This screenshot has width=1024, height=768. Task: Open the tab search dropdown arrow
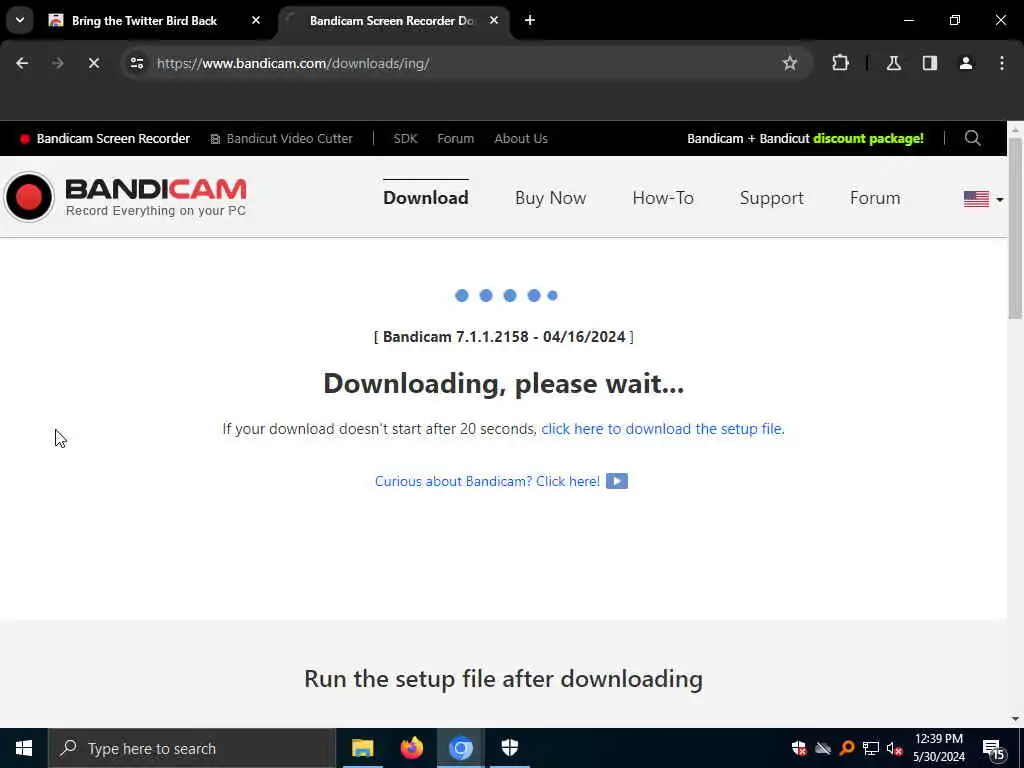point(20,20)
